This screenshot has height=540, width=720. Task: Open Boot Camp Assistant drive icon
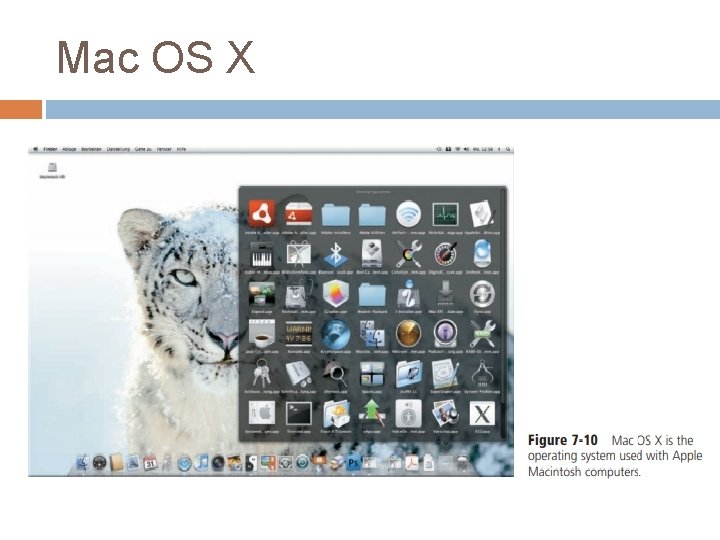tap(372, 253)
